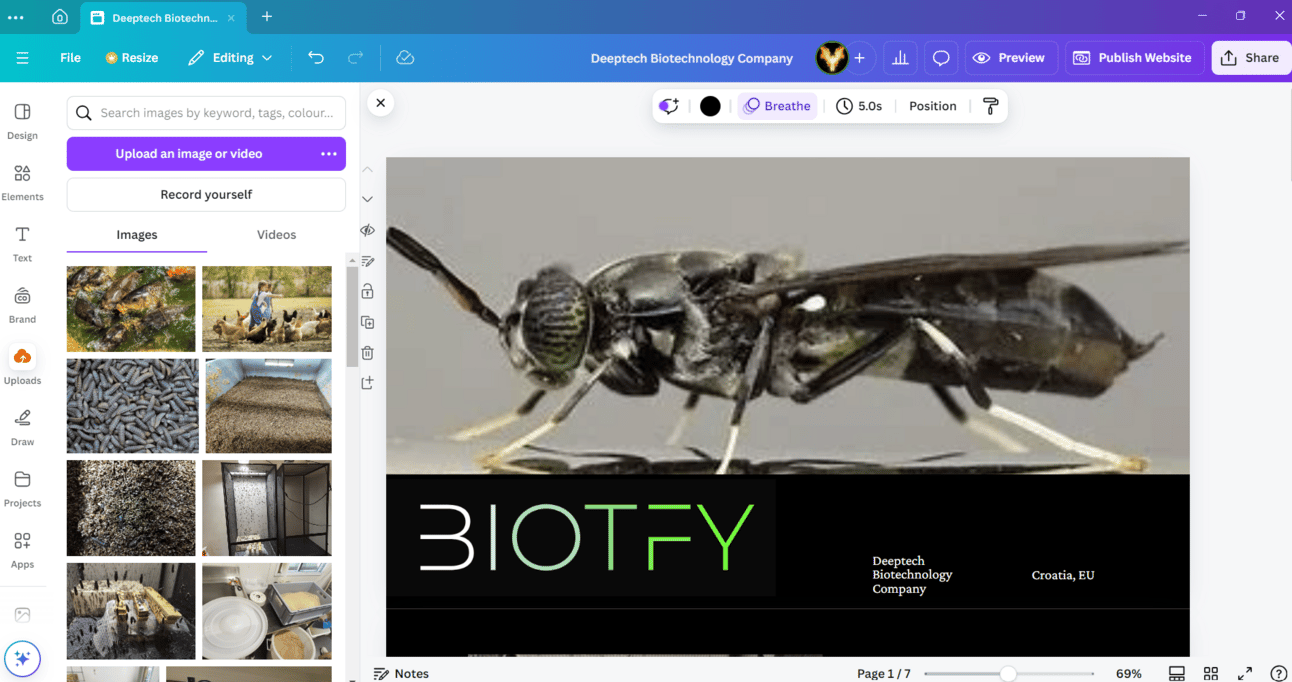Open the hamburger main menu
The width and height of the screenshot is (1292, 682).
click(22, 58)
